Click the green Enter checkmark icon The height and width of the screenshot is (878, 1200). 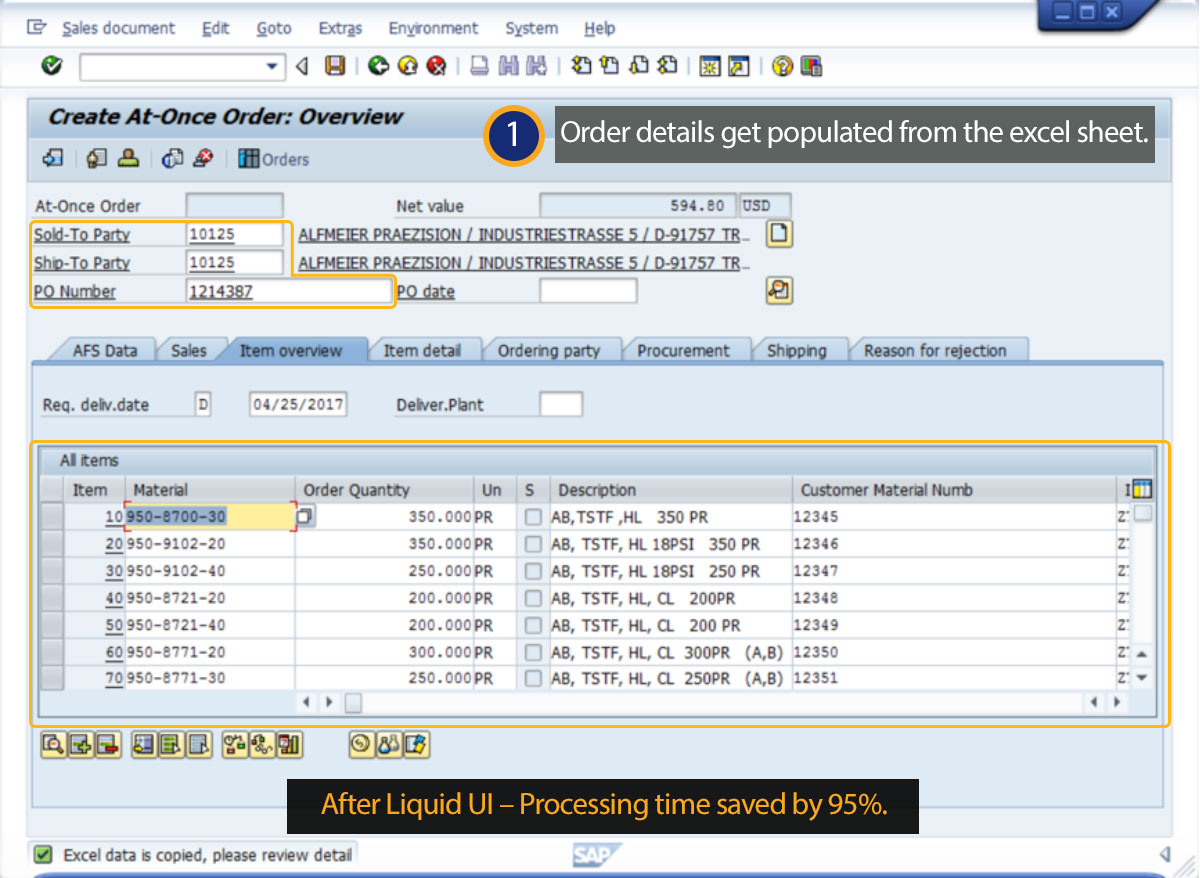coord(52,67)
